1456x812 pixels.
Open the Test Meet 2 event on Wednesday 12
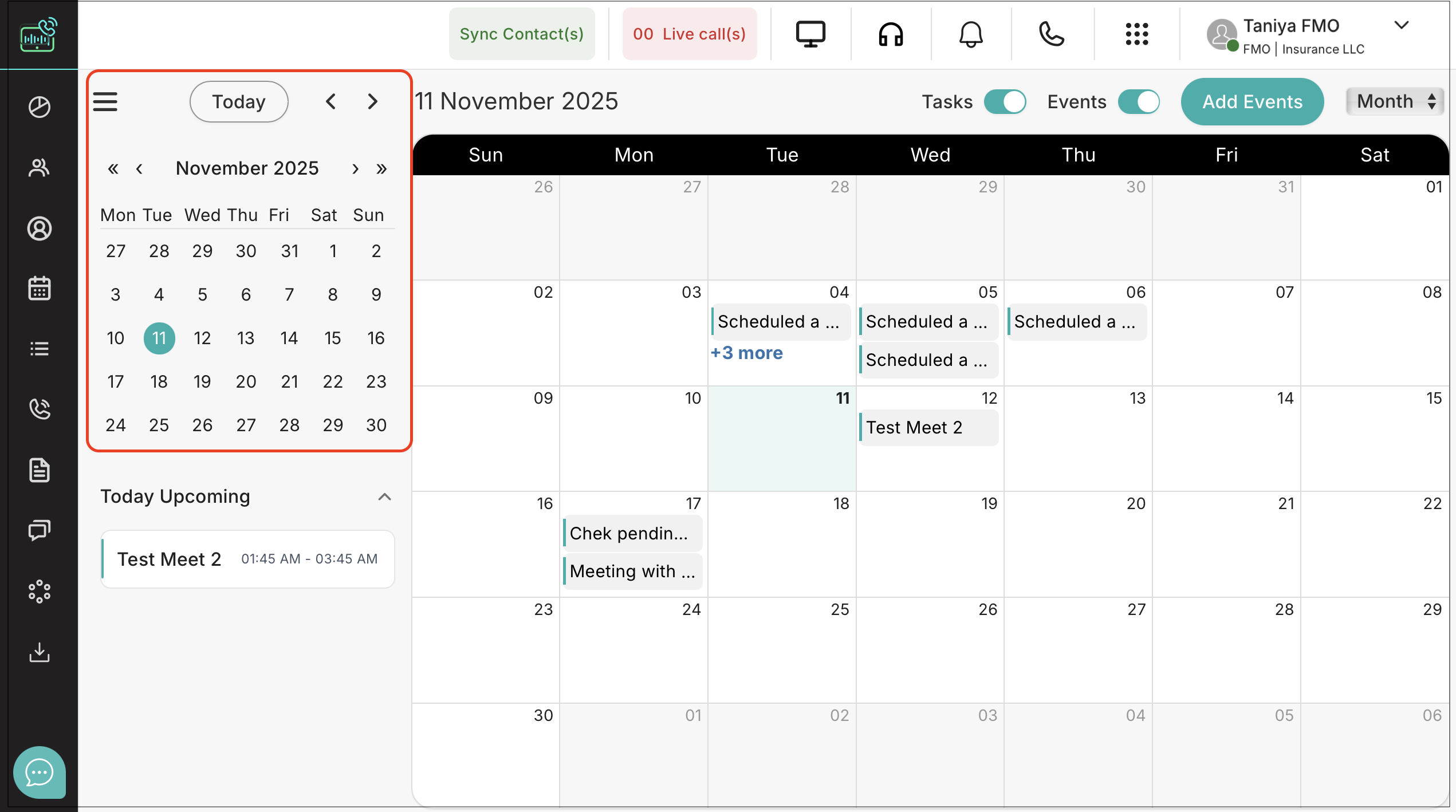(928, 428)
